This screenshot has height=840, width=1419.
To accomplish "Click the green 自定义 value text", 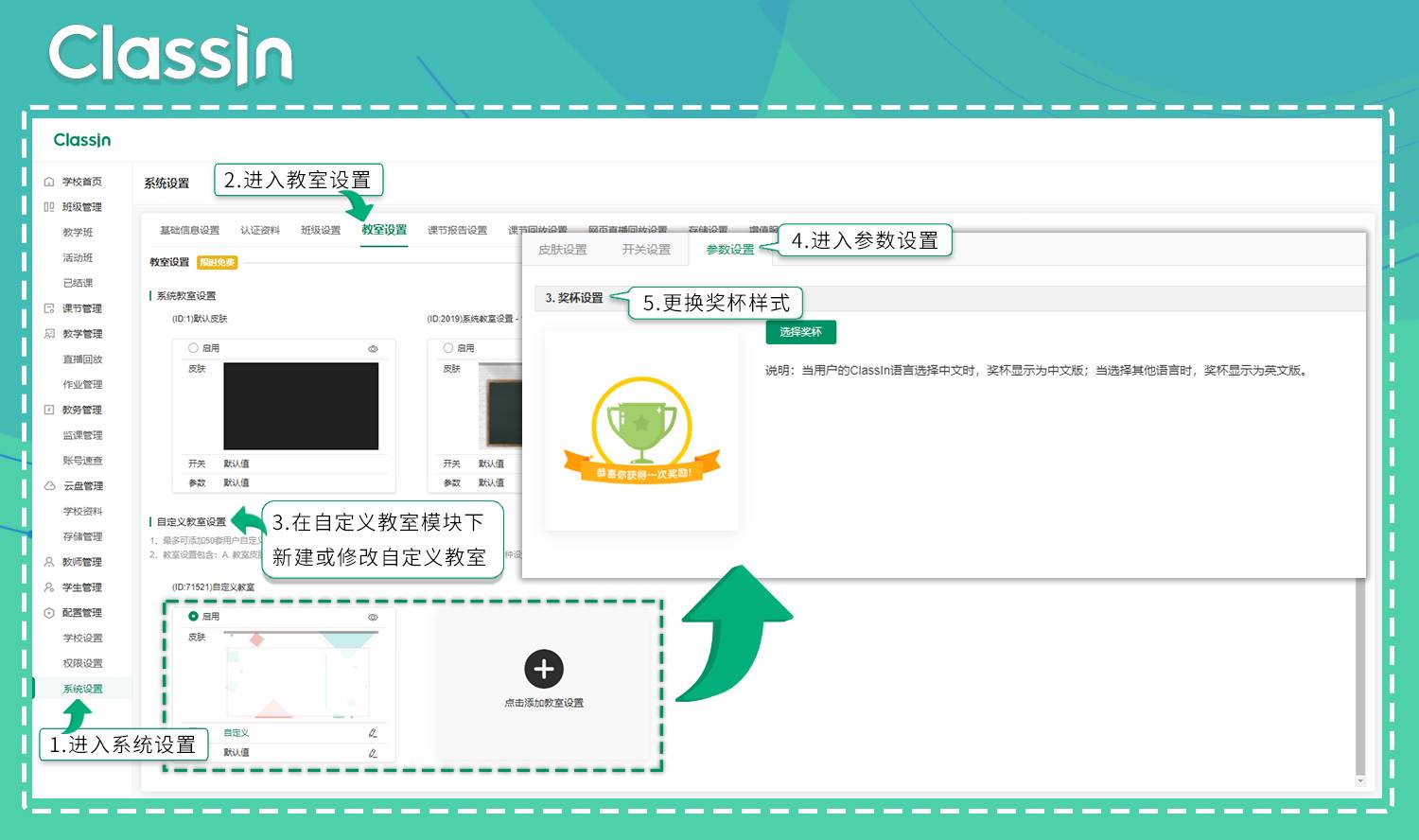I will (x=236, y=733).
